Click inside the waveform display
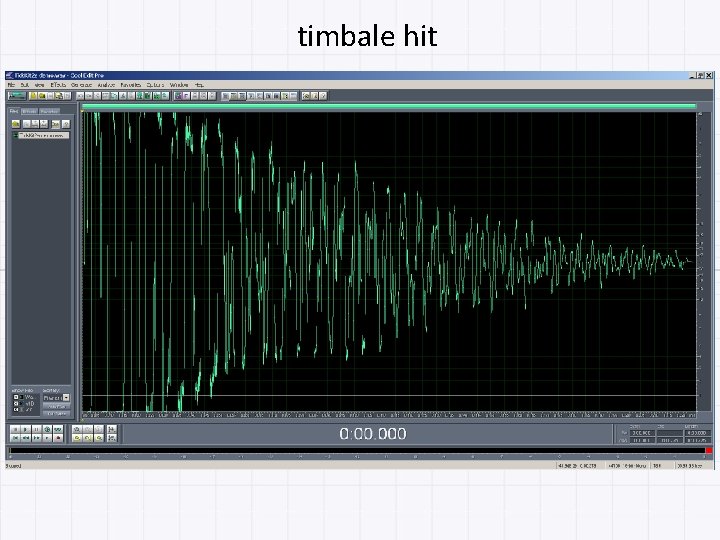The image size is (720, 540). pos(389,261)
